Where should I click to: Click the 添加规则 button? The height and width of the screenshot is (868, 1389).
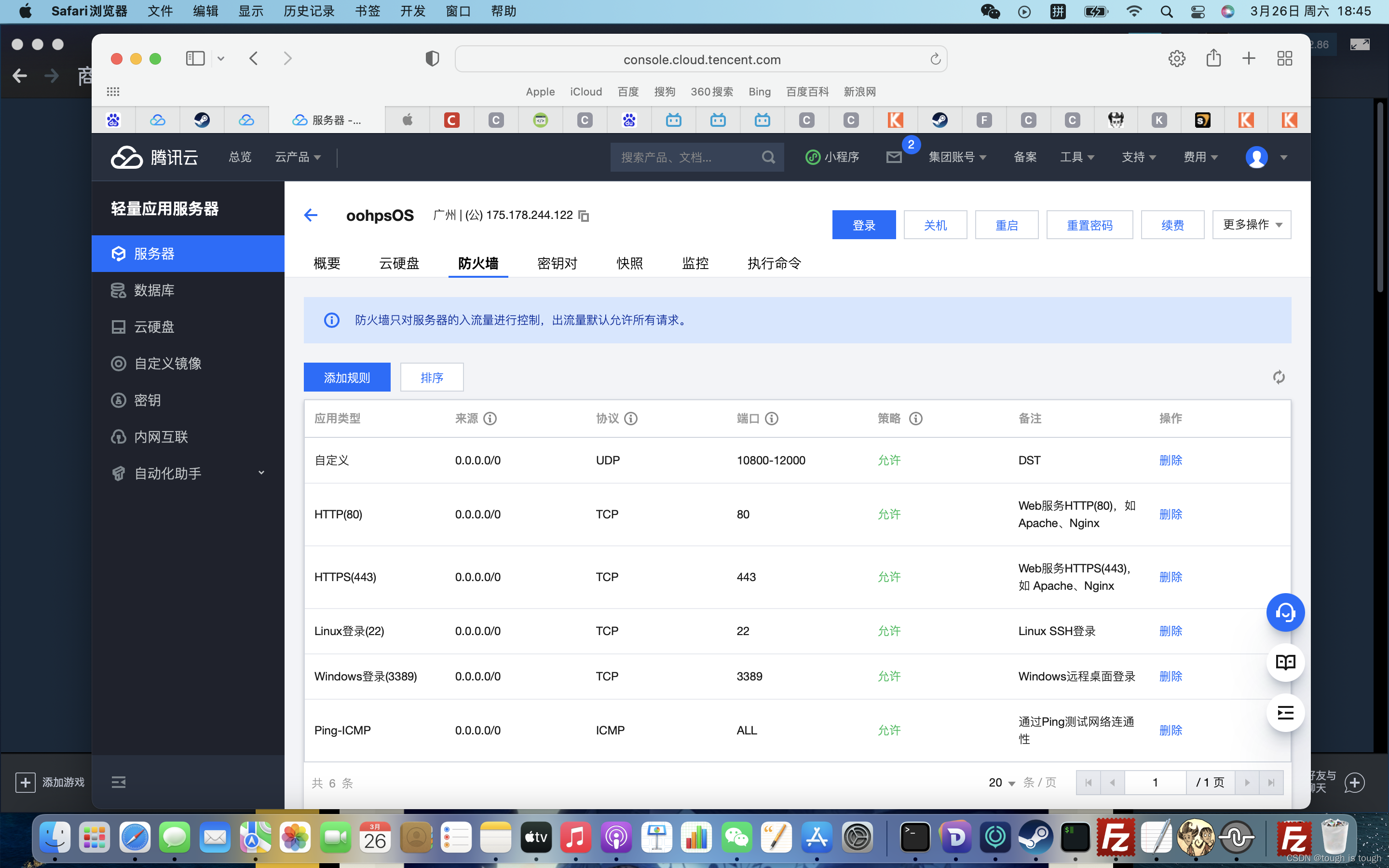[347, 377]
